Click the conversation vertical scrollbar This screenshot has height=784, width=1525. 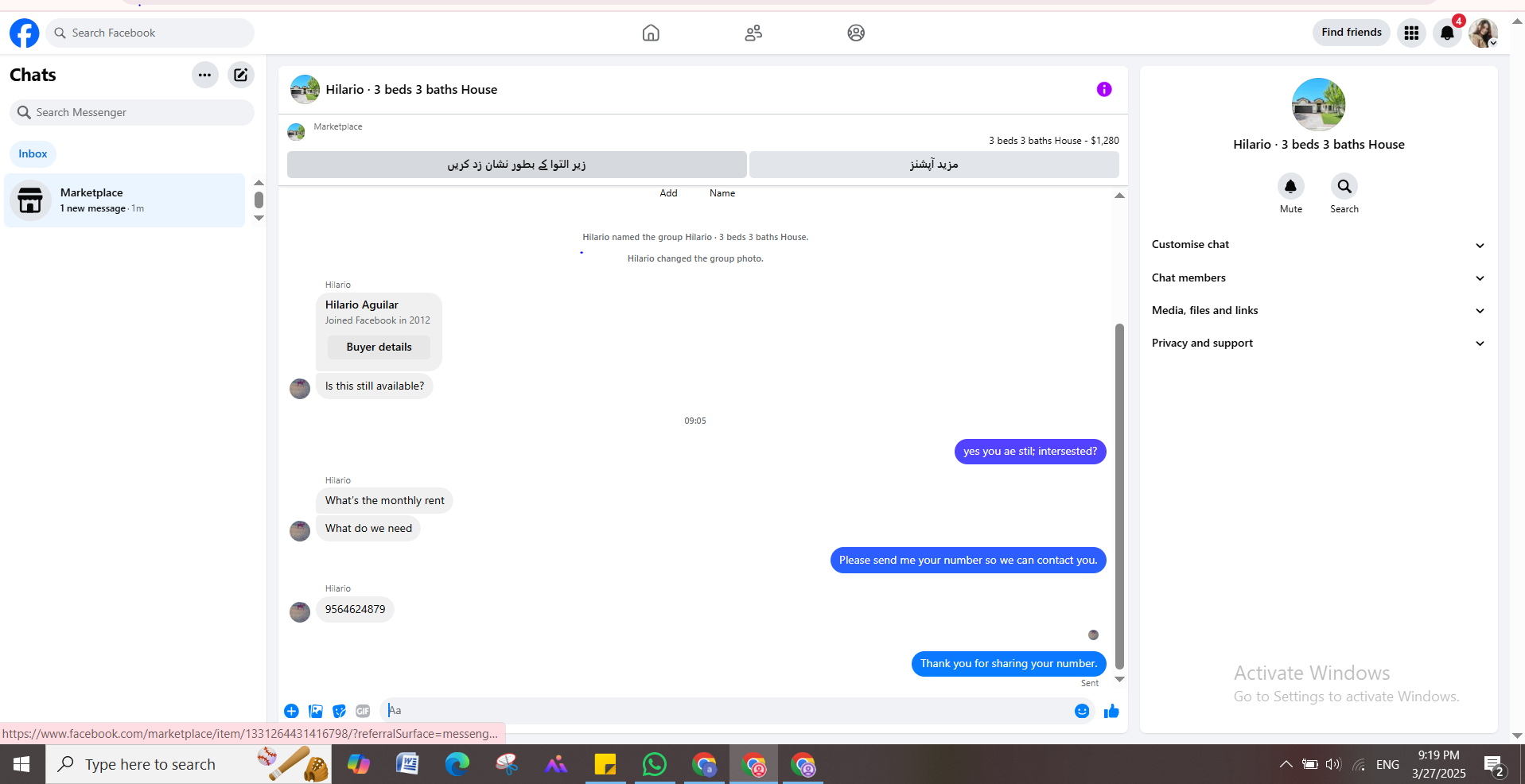pyautogui.click(x=1119, y=497)
